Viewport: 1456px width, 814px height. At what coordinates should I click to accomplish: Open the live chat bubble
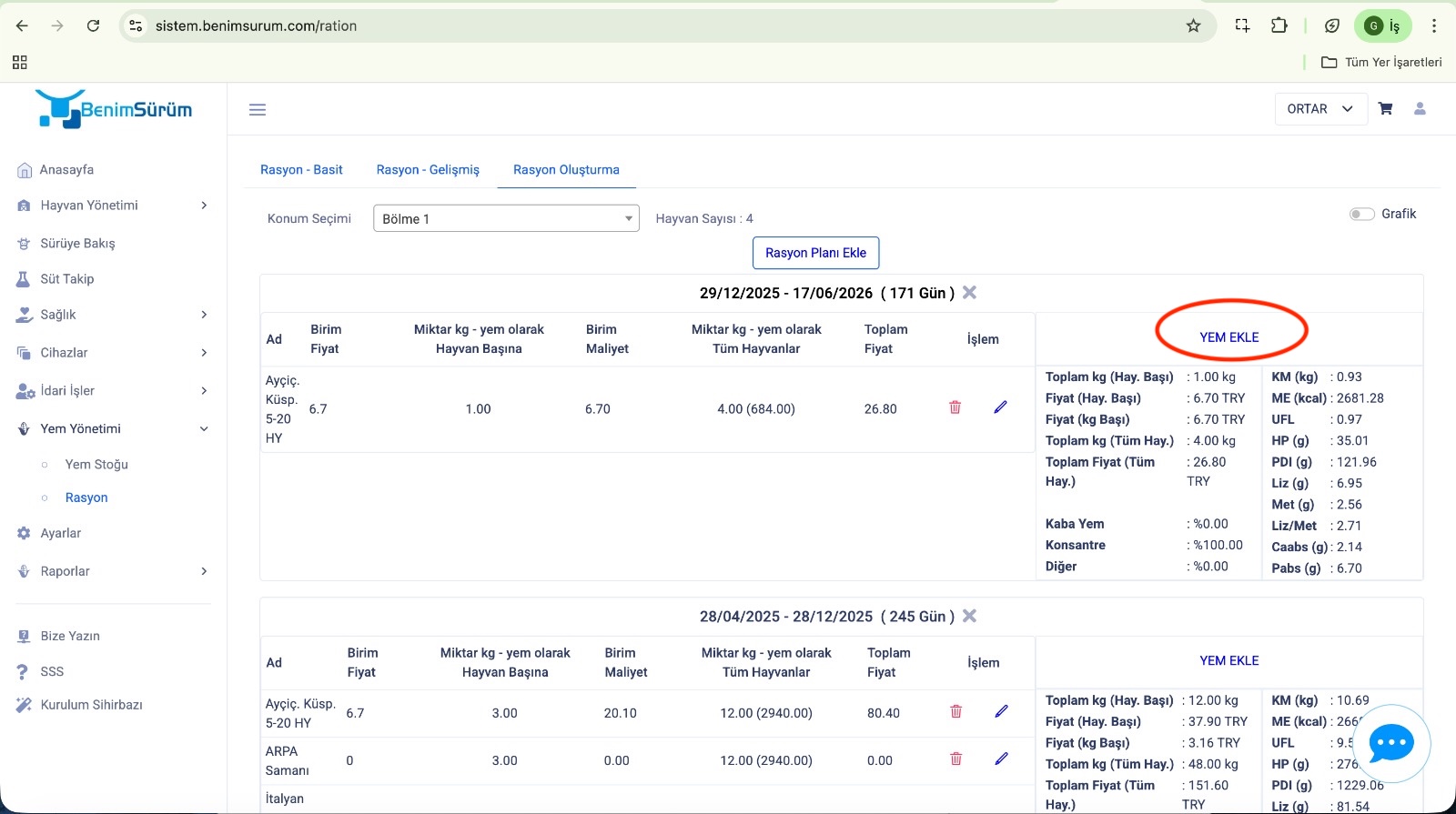tap(1391, 743)
